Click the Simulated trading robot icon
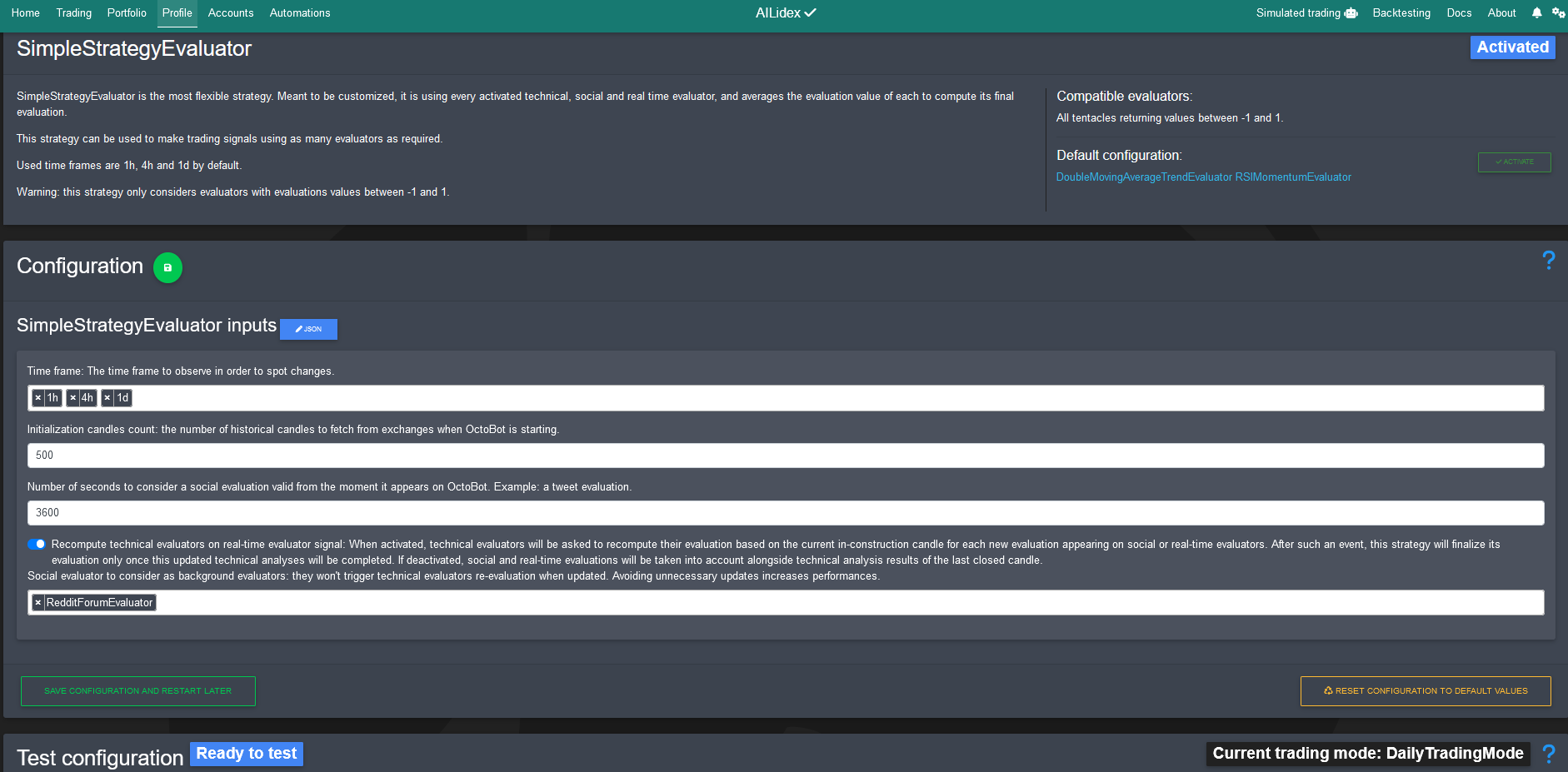The image size is (1568, 772). (x=1351, y=13)
